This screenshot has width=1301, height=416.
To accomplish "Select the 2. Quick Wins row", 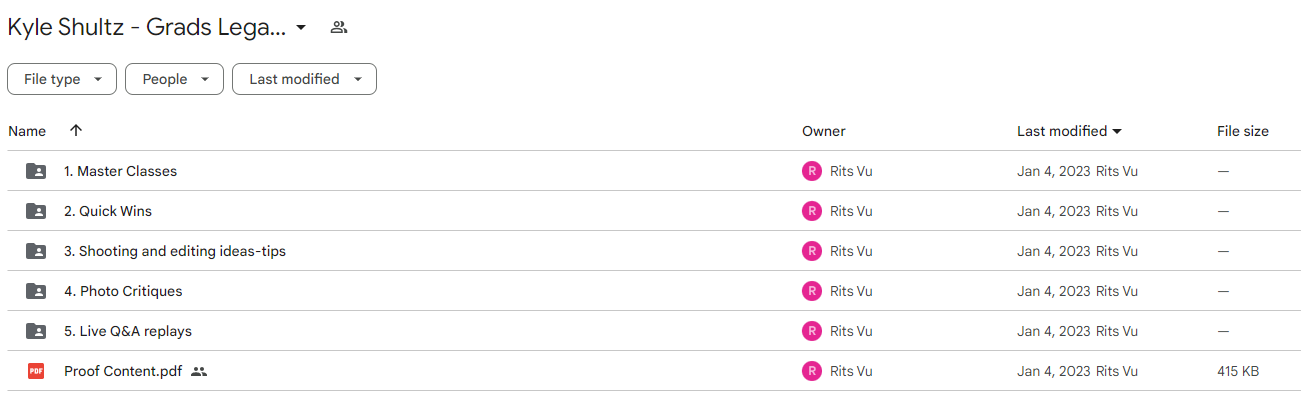I will pyautogui.click(x=654, y=211).
